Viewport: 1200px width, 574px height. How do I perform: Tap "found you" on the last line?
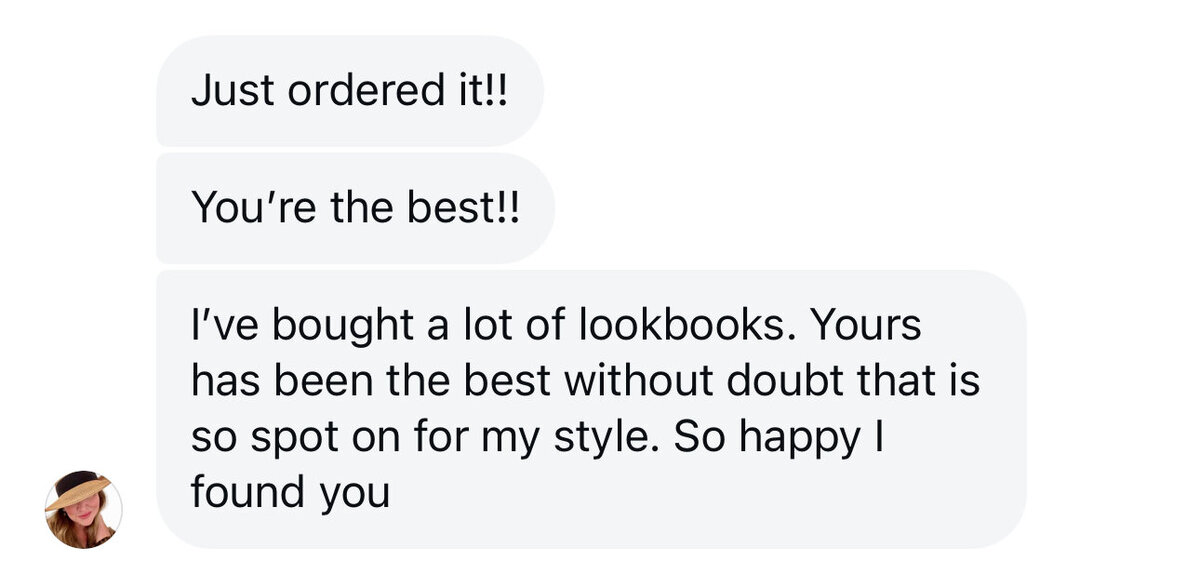(x=289, y=493)
